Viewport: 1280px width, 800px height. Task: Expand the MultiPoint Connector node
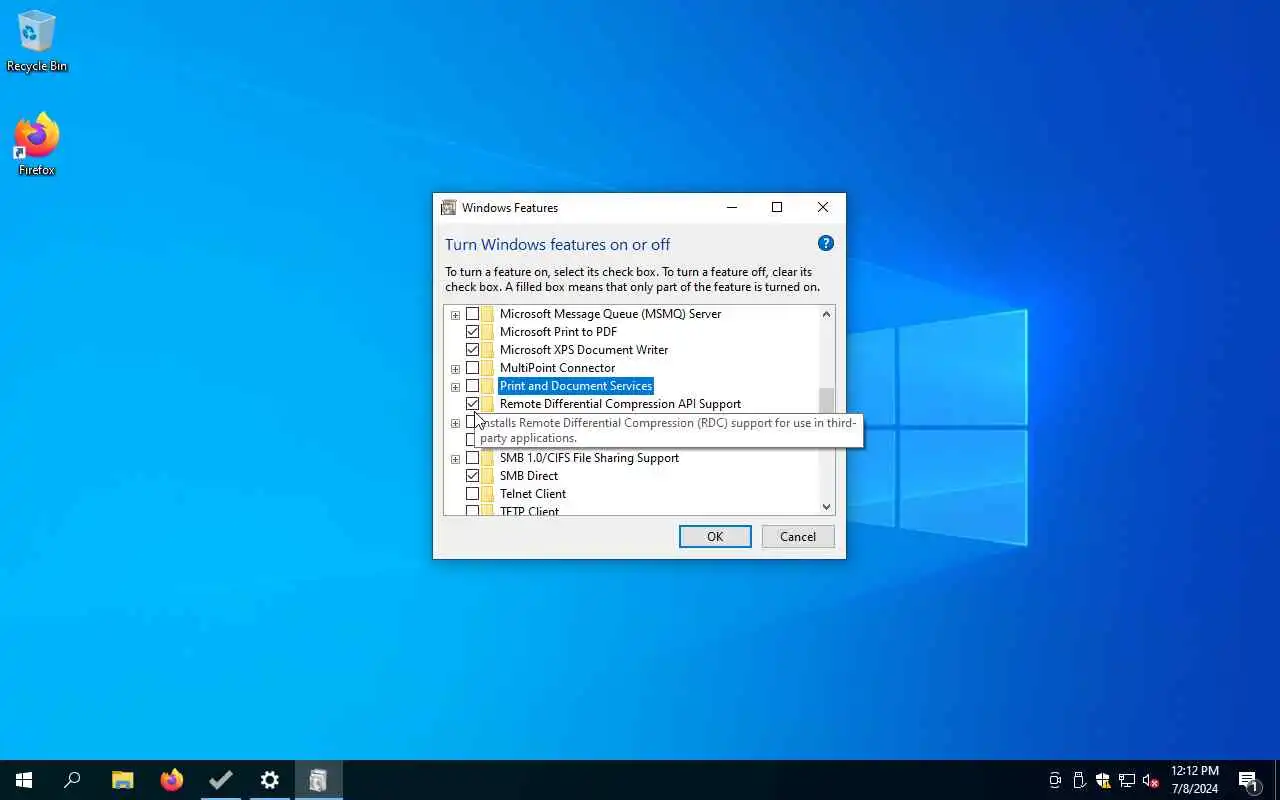455,369
